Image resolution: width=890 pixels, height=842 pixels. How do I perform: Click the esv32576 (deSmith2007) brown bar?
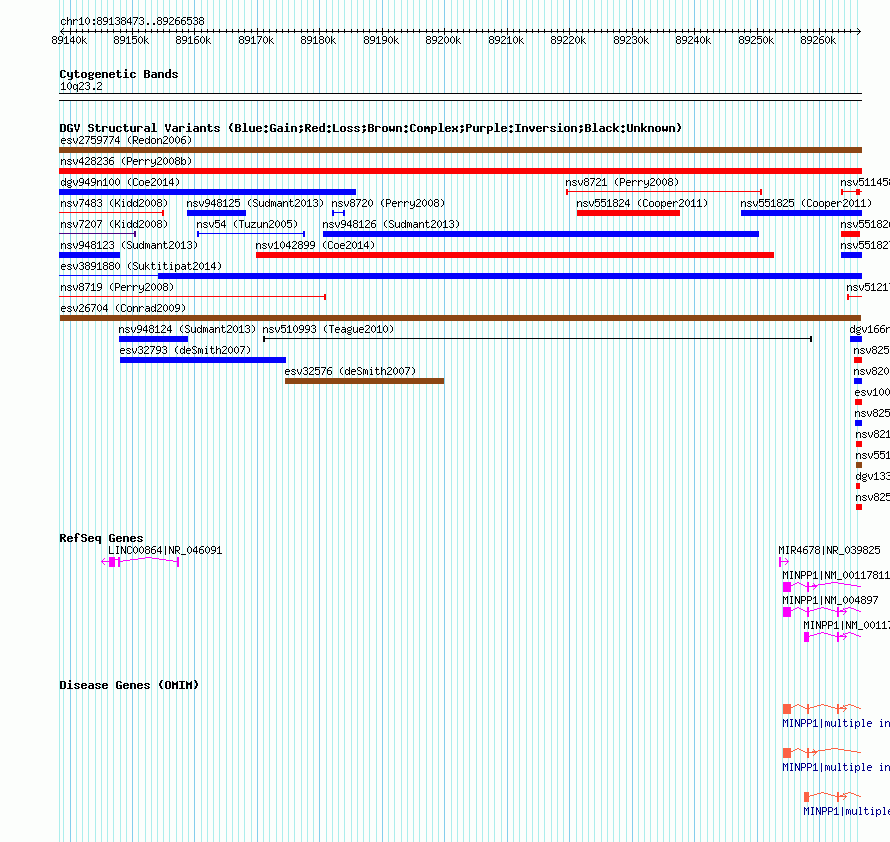pos(364,381)
